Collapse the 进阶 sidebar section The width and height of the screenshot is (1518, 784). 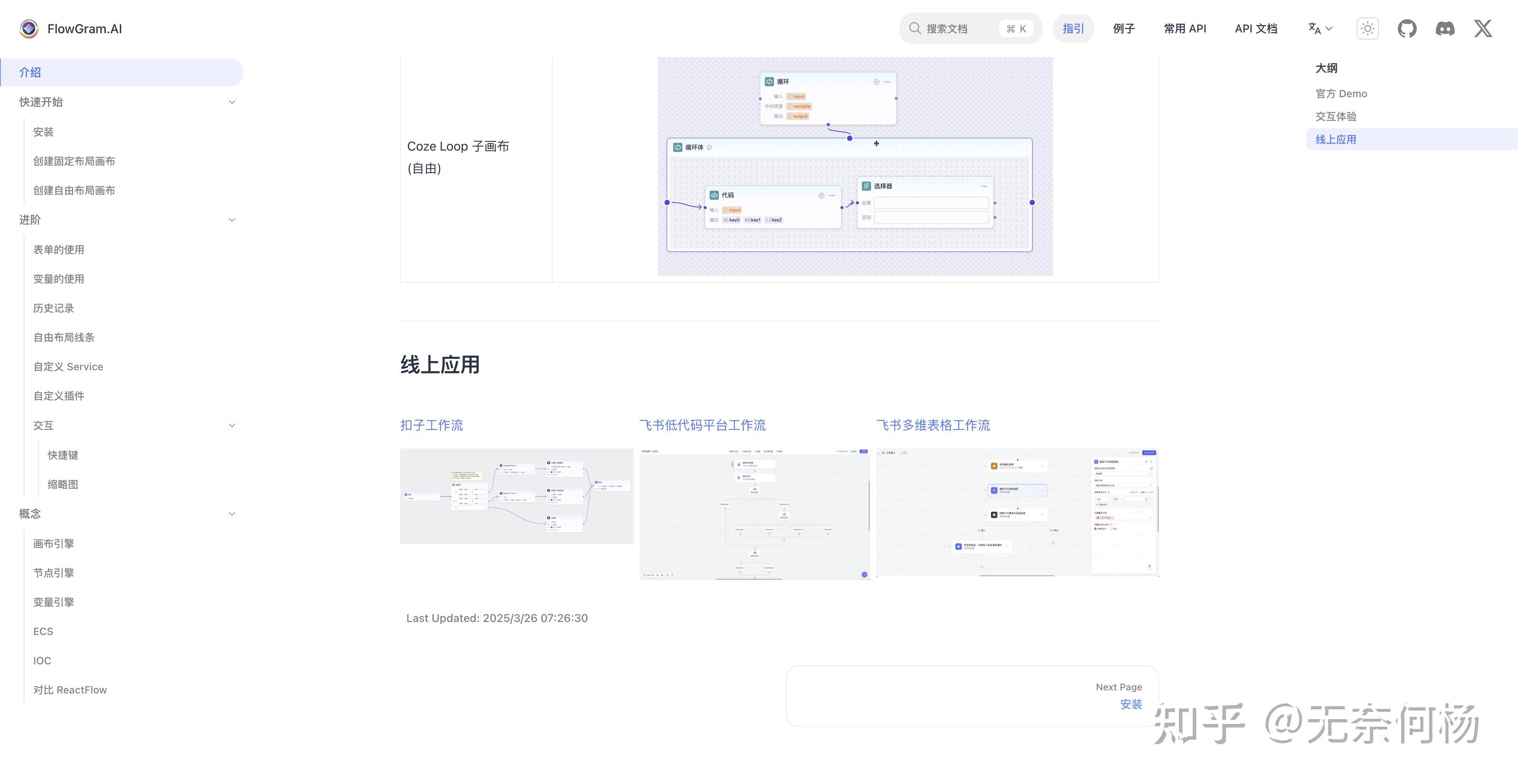click(x=232, y=219)
